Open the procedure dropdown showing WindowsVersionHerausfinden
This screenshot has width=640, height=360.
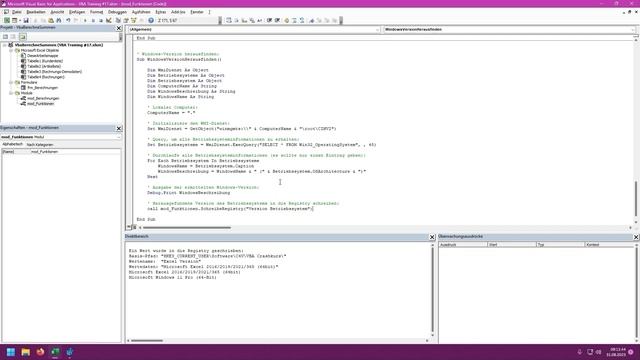pos(633,29)
